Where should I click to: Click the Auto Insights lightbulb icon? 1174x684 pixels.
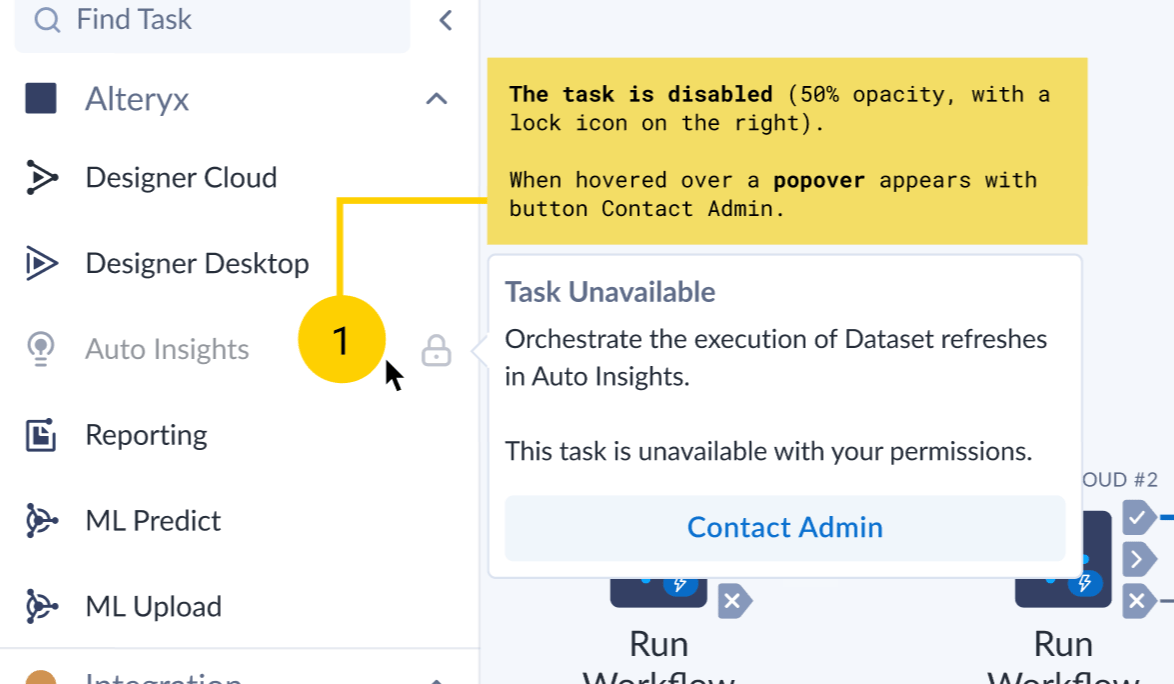point(41,349)
